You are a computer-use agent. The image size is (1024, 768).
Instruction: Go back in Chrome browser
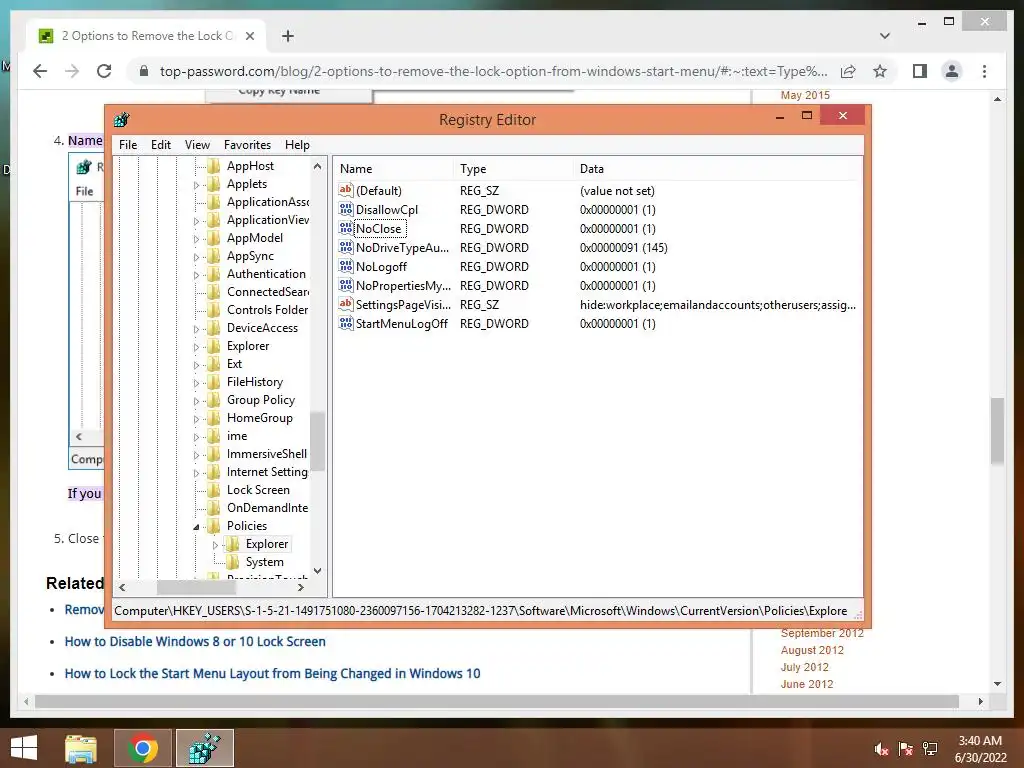40,71
